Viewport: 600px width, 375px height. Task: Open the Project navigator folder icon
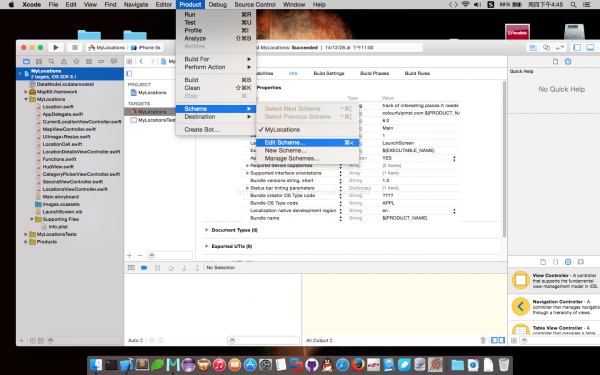pos(26,61)
